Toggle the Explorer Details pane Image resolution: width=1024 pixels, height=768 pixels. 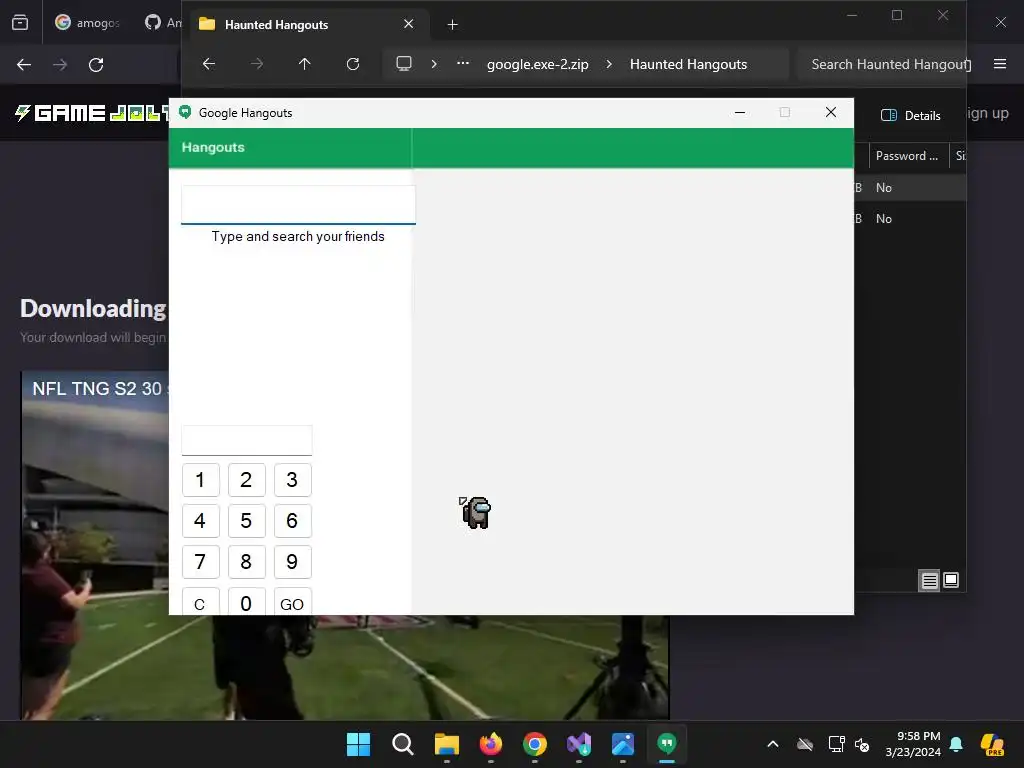coord(910,116)
